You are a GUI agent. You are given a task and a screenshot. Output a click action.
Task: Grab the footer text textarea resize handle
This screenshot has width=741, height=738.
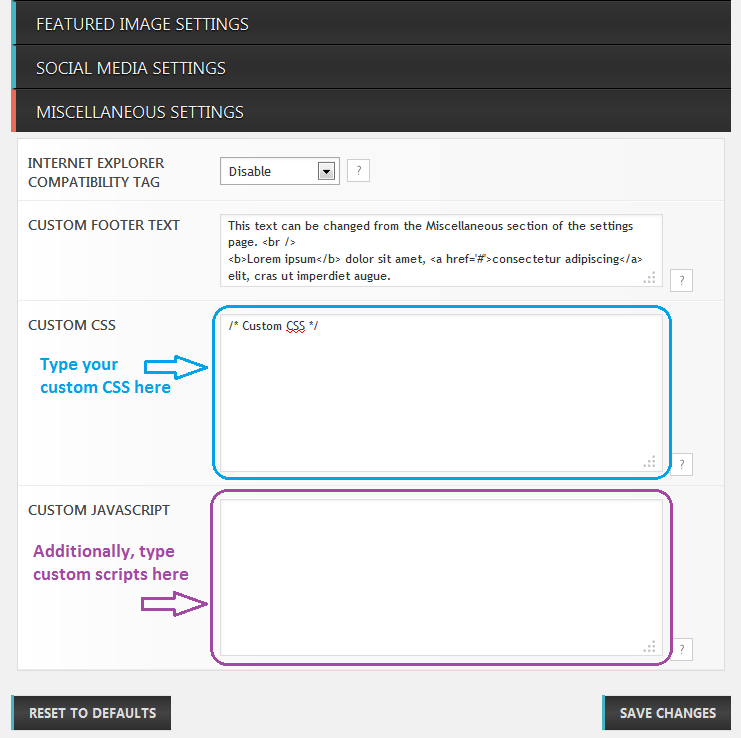tap(650, 277)
